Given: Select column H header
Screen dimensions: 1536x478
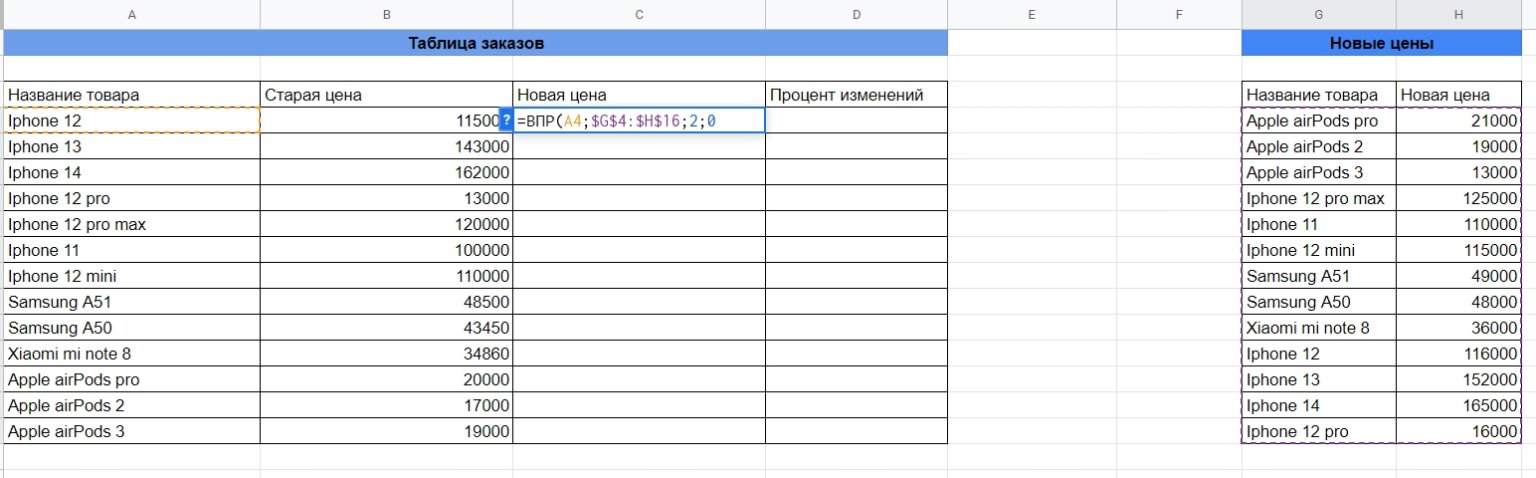Looking at the screenshot, I should (x=1460, y=14).
